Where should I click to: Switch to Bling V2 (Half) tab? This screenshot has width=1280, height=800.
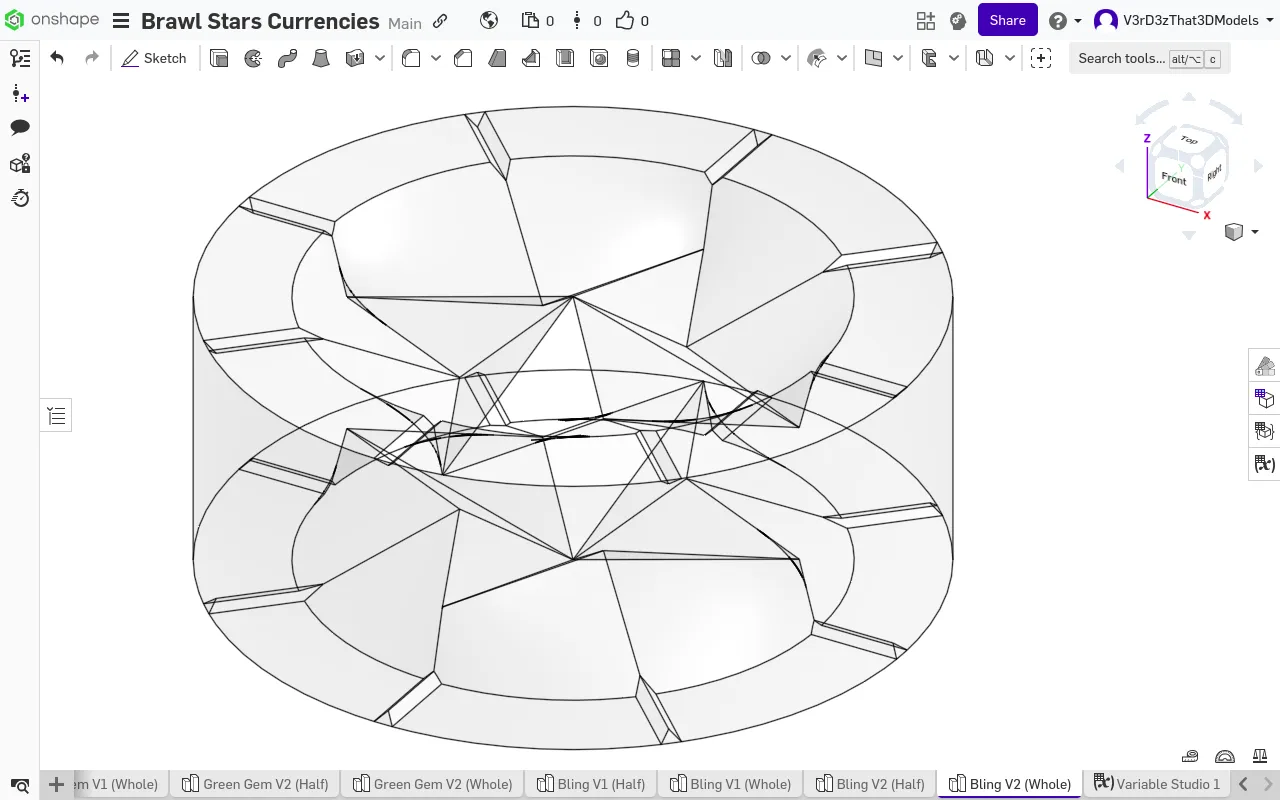pyautogui.click(x=869, y=784)
